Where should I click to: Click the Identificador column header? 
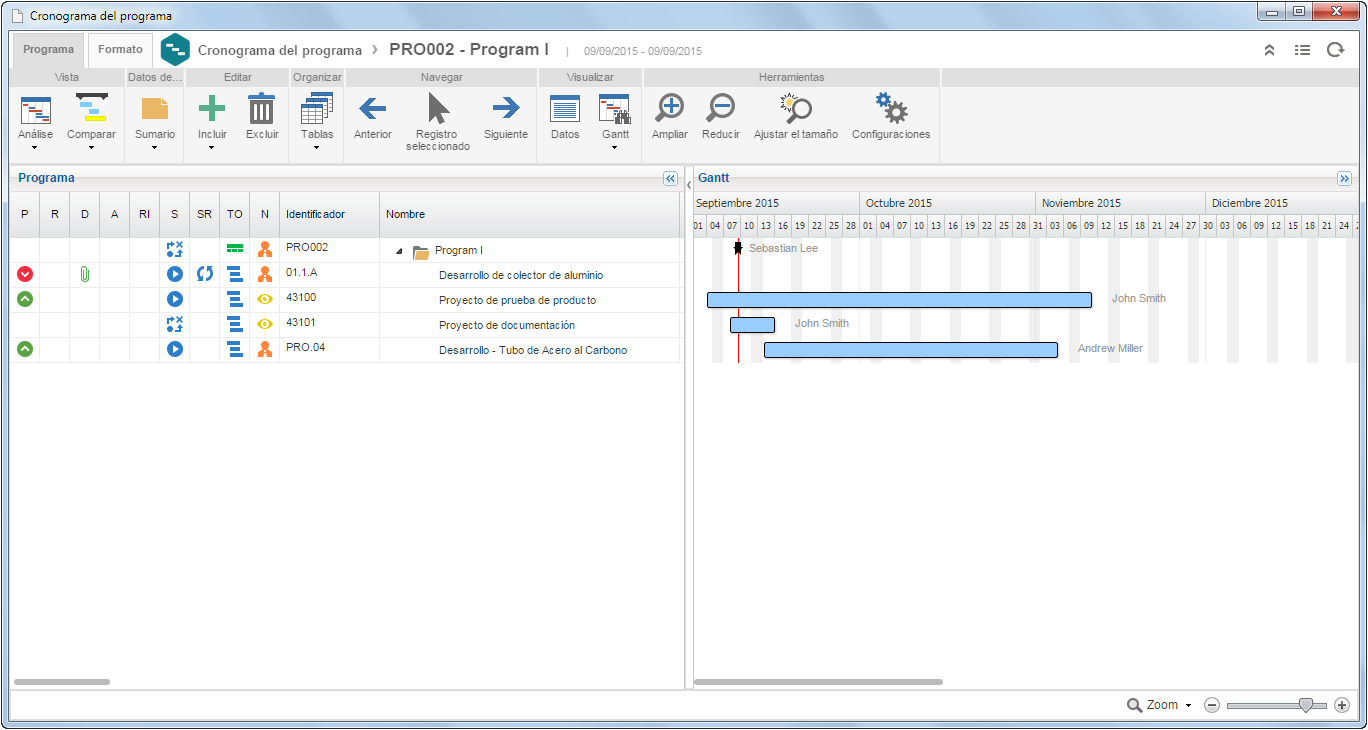(329, 214)
